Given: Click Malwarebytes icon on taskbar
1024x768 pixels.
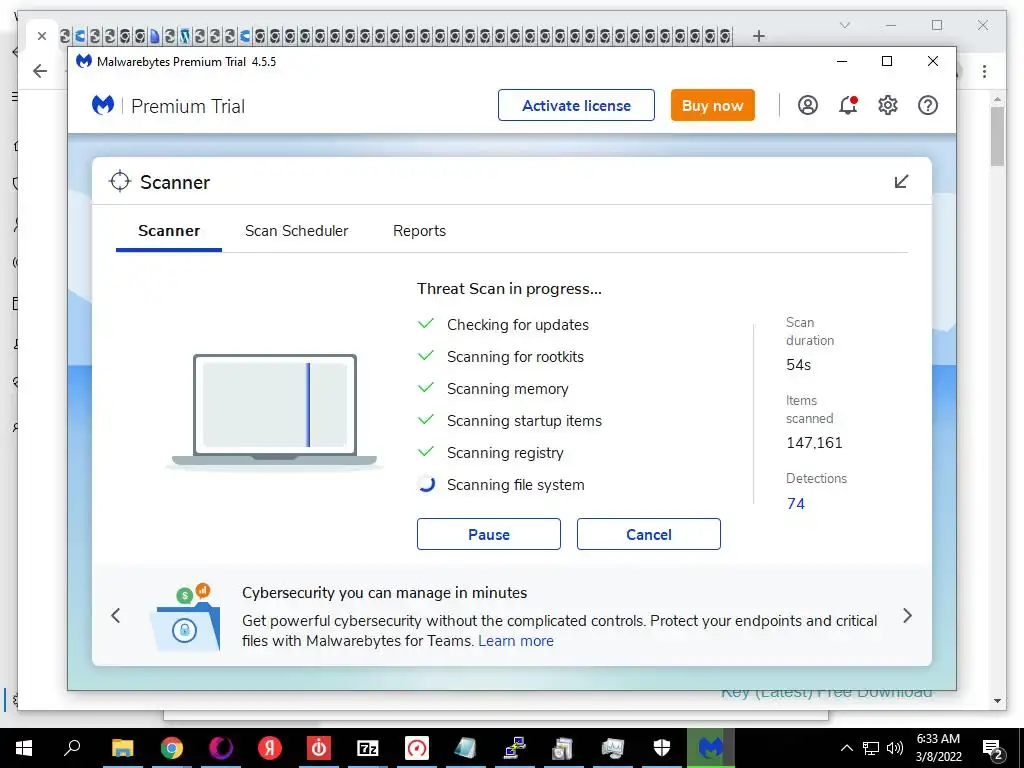Looking at the screenshot, I should (711, 748).
